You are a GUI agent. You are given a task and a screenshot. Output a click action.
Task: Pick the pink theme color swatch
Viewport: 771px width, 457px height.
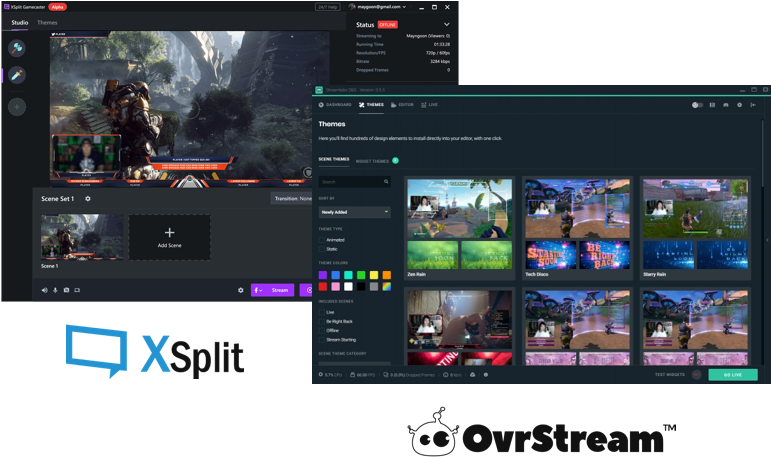point(335,286)
